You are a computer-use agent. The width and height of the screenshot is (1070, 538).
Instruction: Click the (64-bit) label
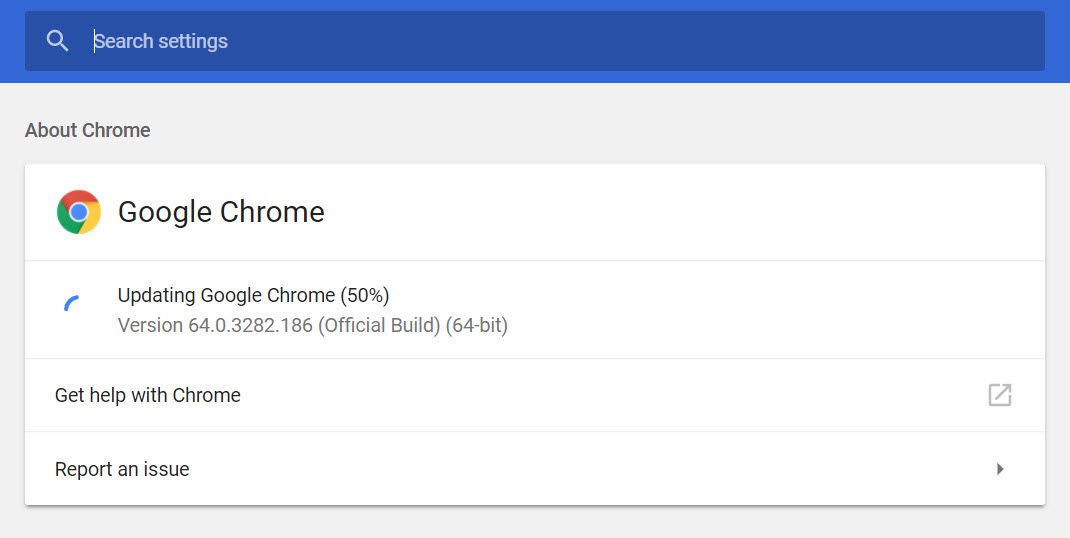[477, 325]
